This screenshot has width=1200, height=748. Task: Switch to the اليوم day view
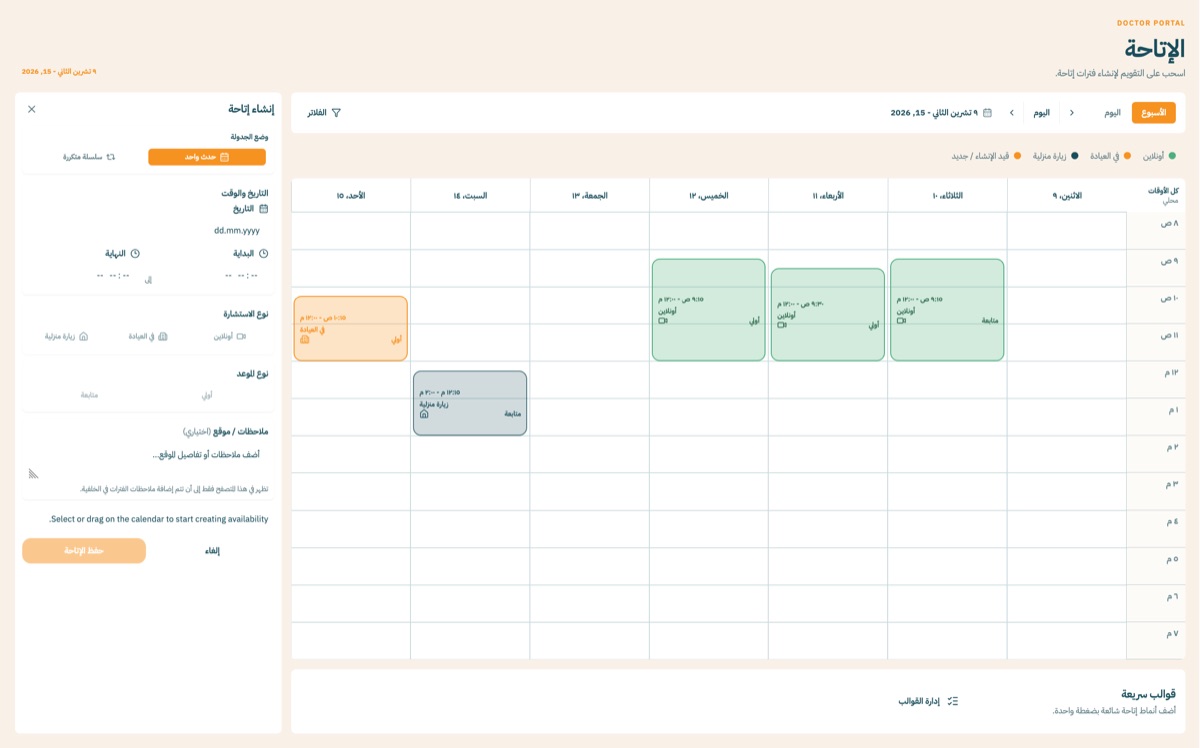(1112, 113)
